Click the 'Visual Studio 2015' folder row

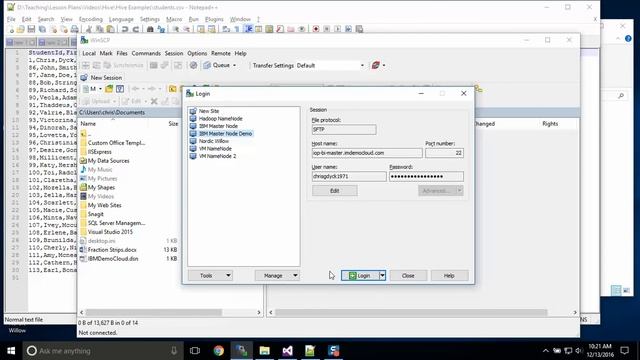(x=110, y=232)
